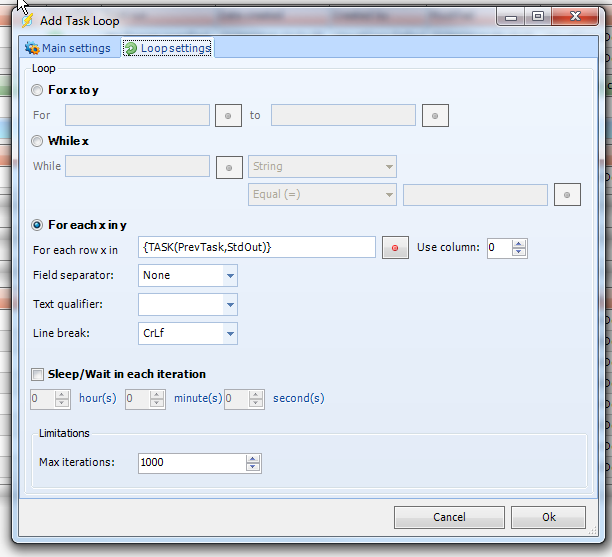This screenshot has height=557, width=612.
Task: Select the 'For x to y' radio button
Action: [38, 90]
